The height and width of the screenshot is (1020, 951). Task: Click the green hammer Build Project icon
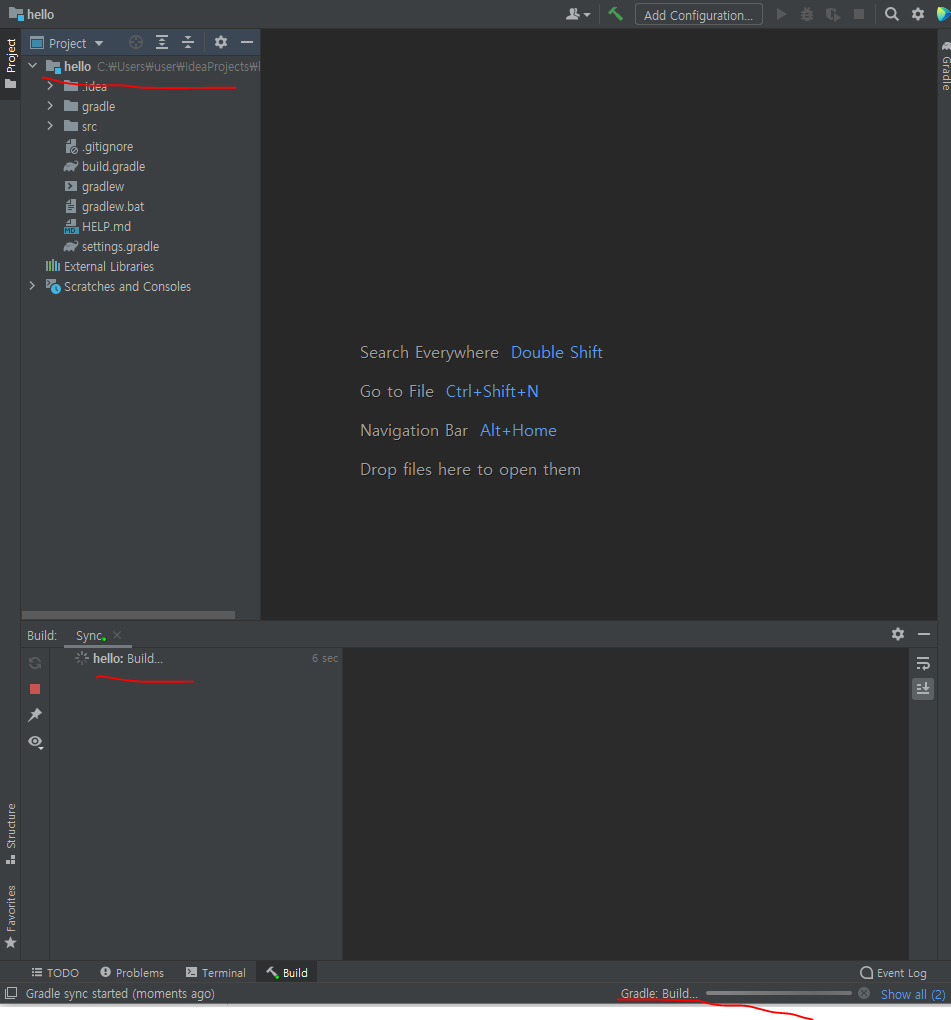coord(615,14)
